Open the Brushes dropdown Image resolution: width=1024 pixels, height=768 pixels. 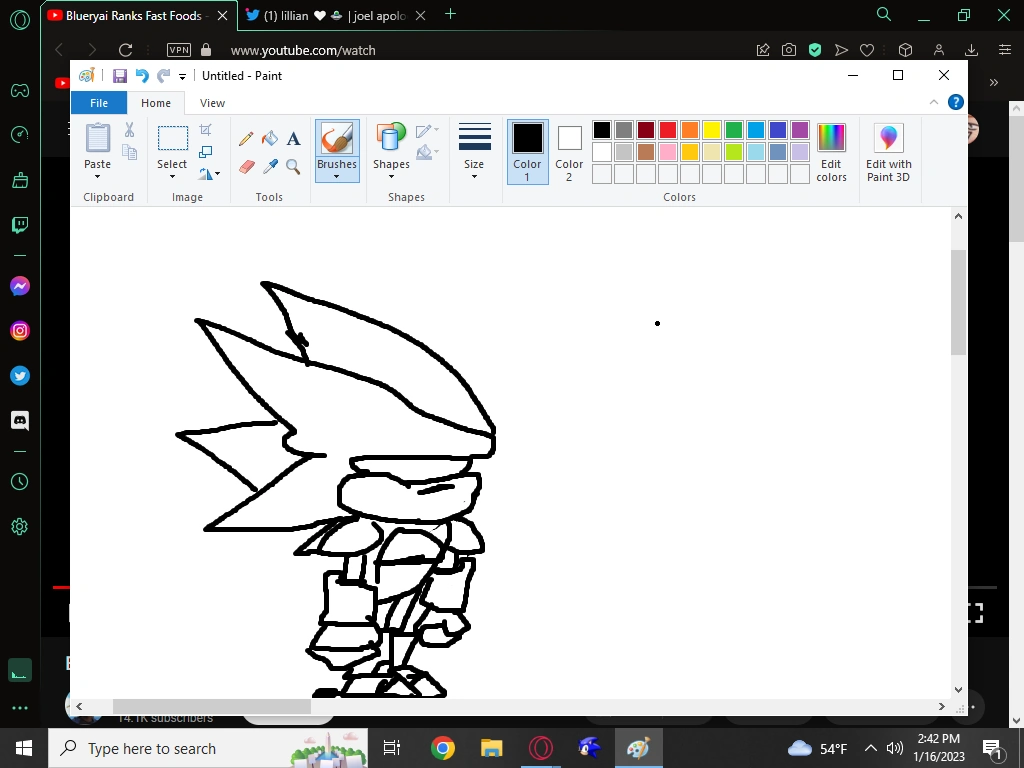click(x=337, y=177)
